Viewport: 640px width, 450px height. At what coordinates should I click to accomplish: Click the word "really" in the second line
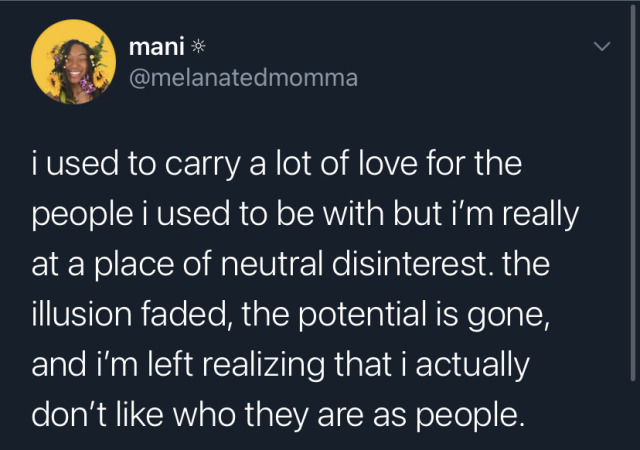(x=540, y=215)
